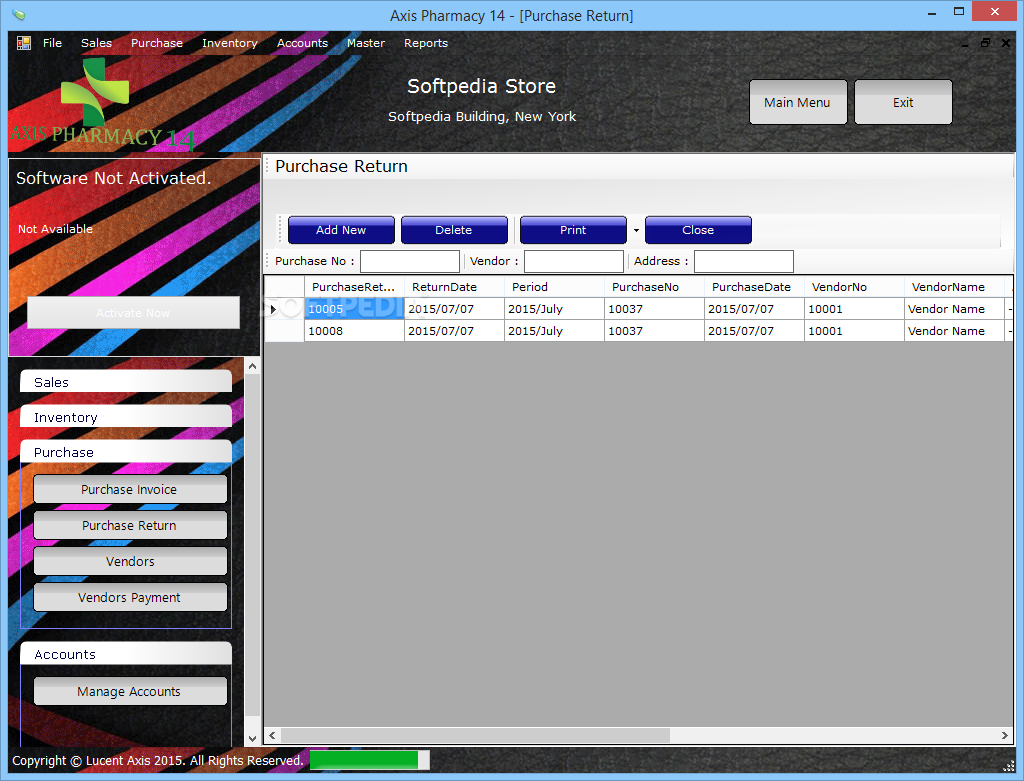Viewport: 1024px width, 781px height.
Task: Open Vendors from sidebar
Action: pyautogui.click(x=130, y=561)
